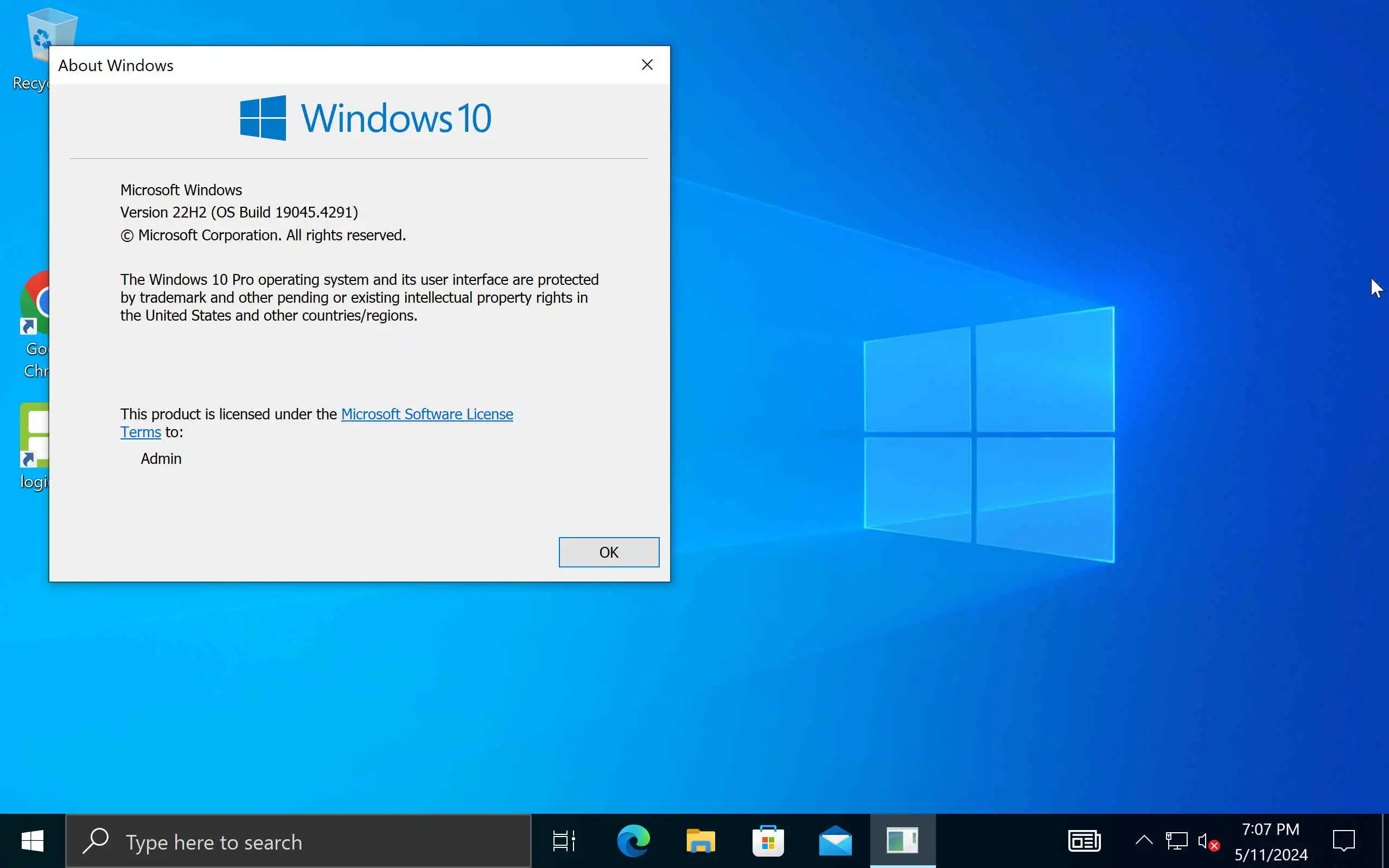
Task: Open network status tray icon
Action: coord(1176,841)
